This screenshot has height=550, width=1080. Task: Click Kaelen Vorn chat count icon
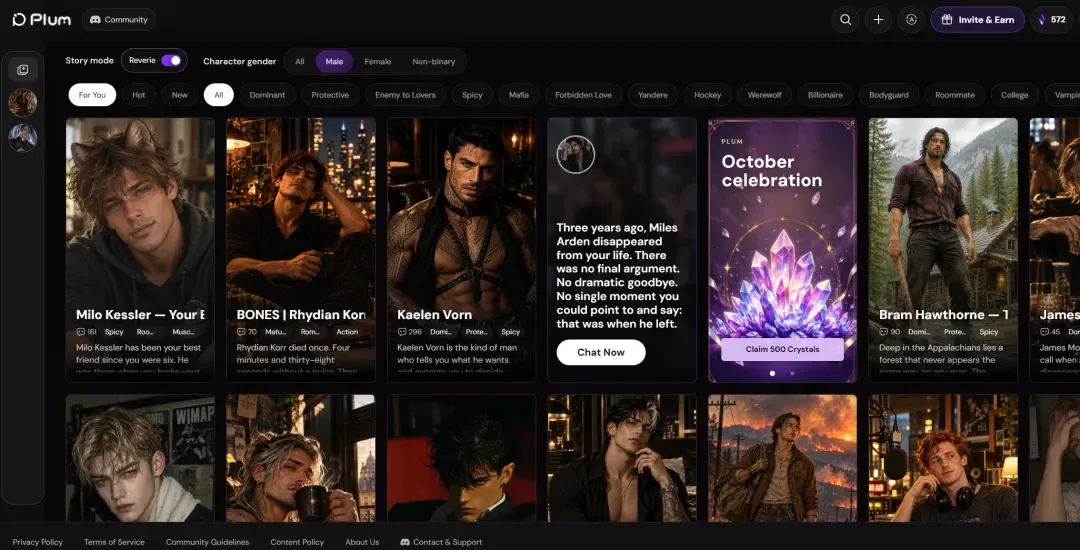point(402,332)
